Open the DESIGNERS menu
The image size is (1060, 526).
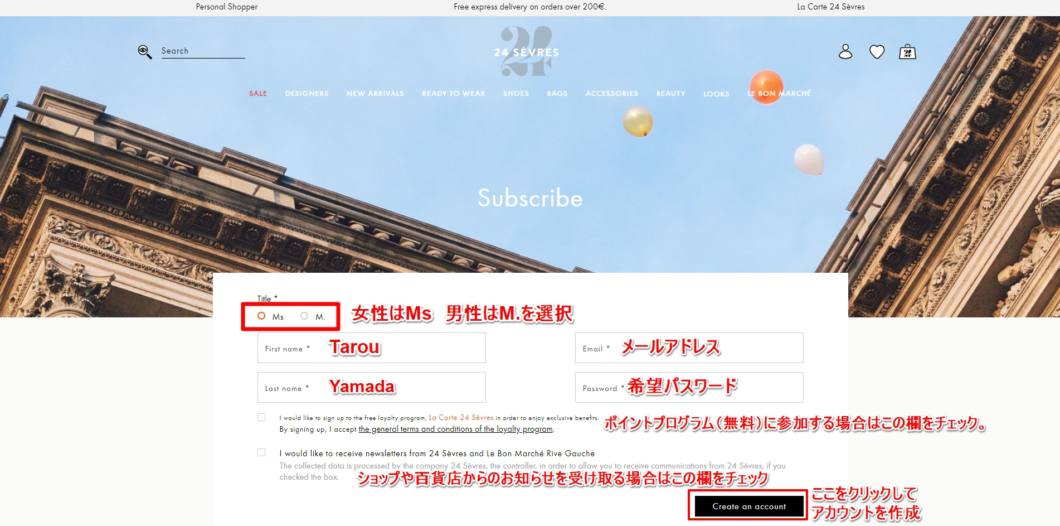coord(307,93)
